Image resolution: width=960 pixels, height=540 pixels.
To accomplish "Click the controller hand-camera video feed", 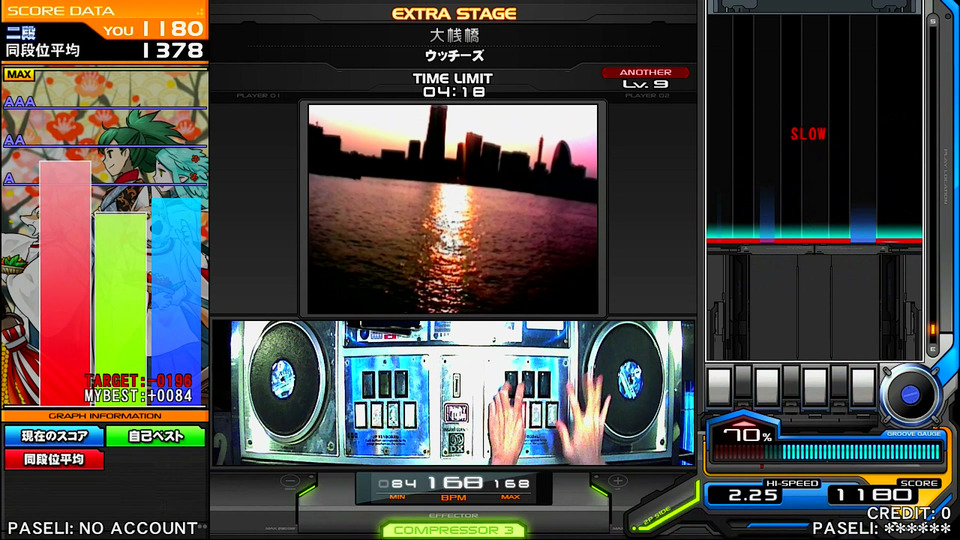I will 454,392.
